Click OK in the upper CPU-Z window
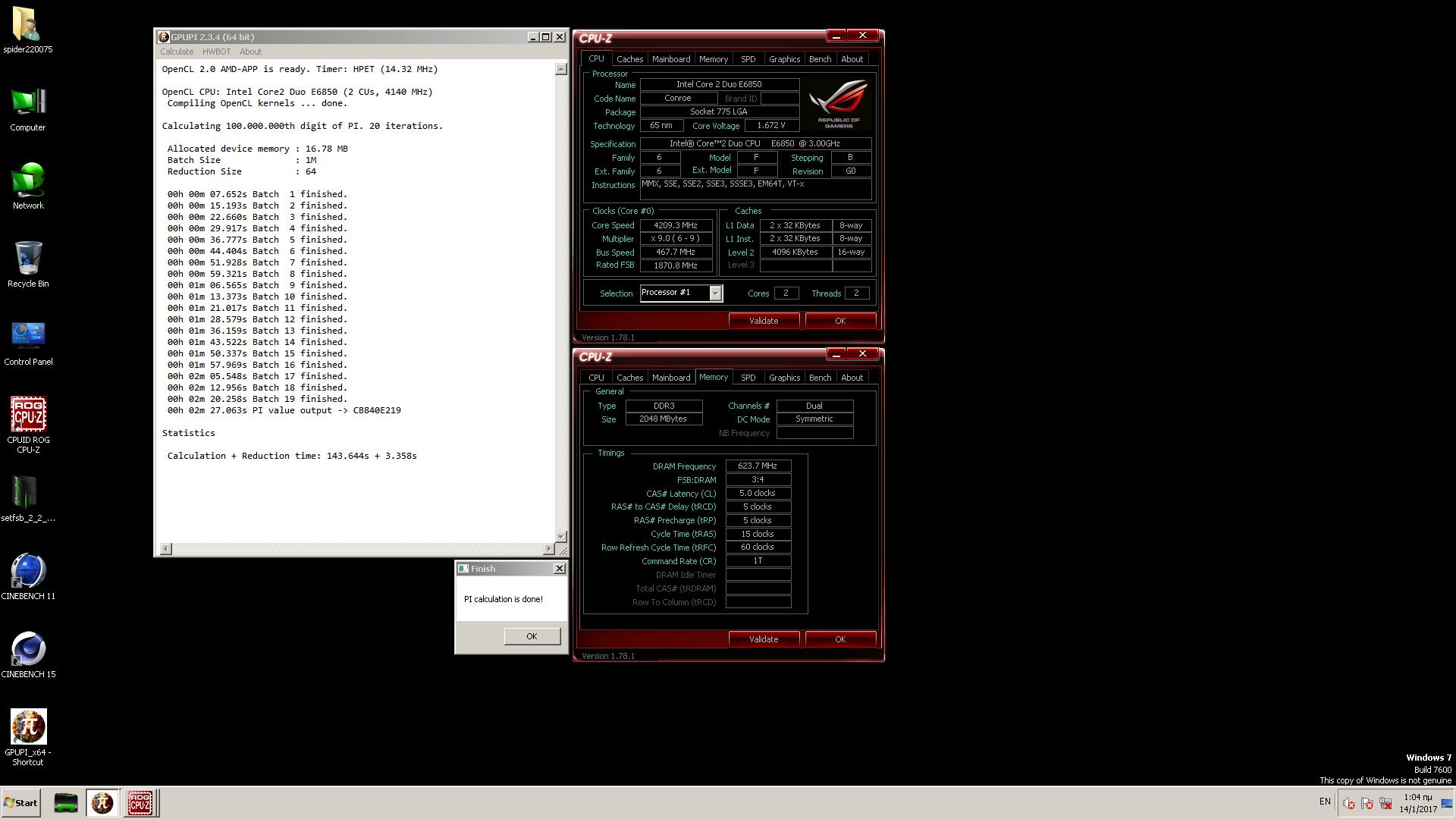 840,321
